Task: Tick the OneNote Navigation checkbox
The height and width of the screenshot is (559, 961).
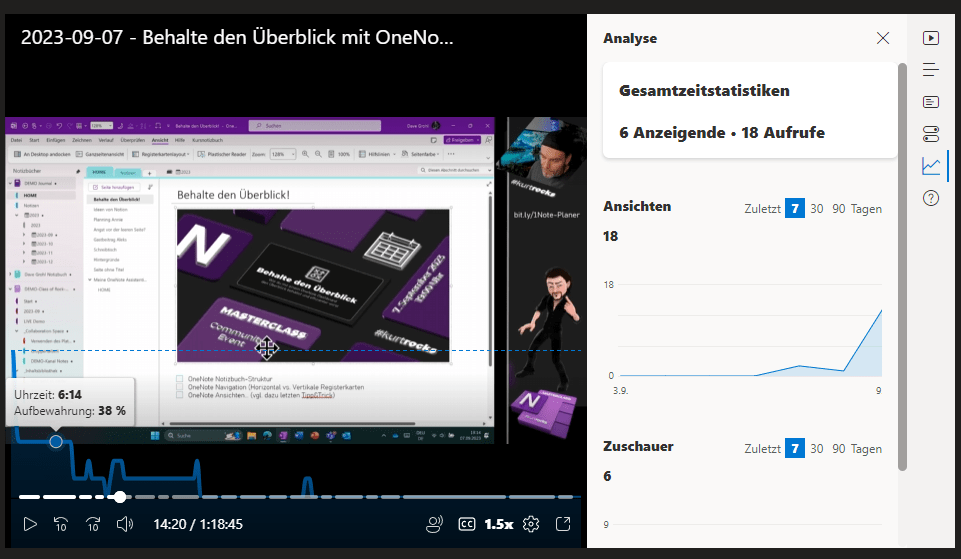Action: [x=180, y=387]
